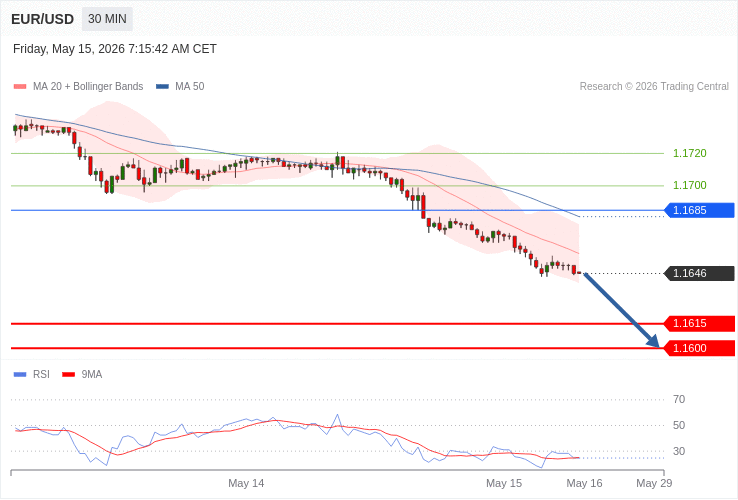Click the pink MA 20 legend swatch

(20, 87)
